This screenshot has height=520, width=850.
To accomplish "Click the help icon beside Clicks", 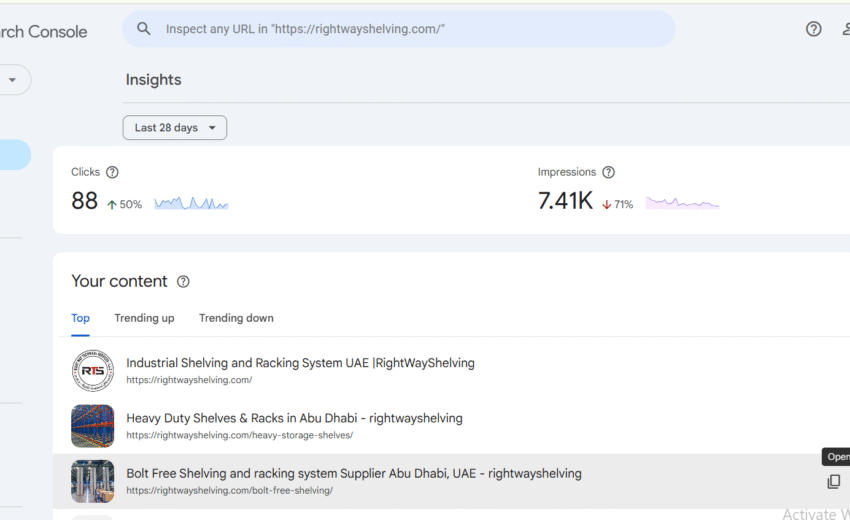I will (x=112, y=172).
